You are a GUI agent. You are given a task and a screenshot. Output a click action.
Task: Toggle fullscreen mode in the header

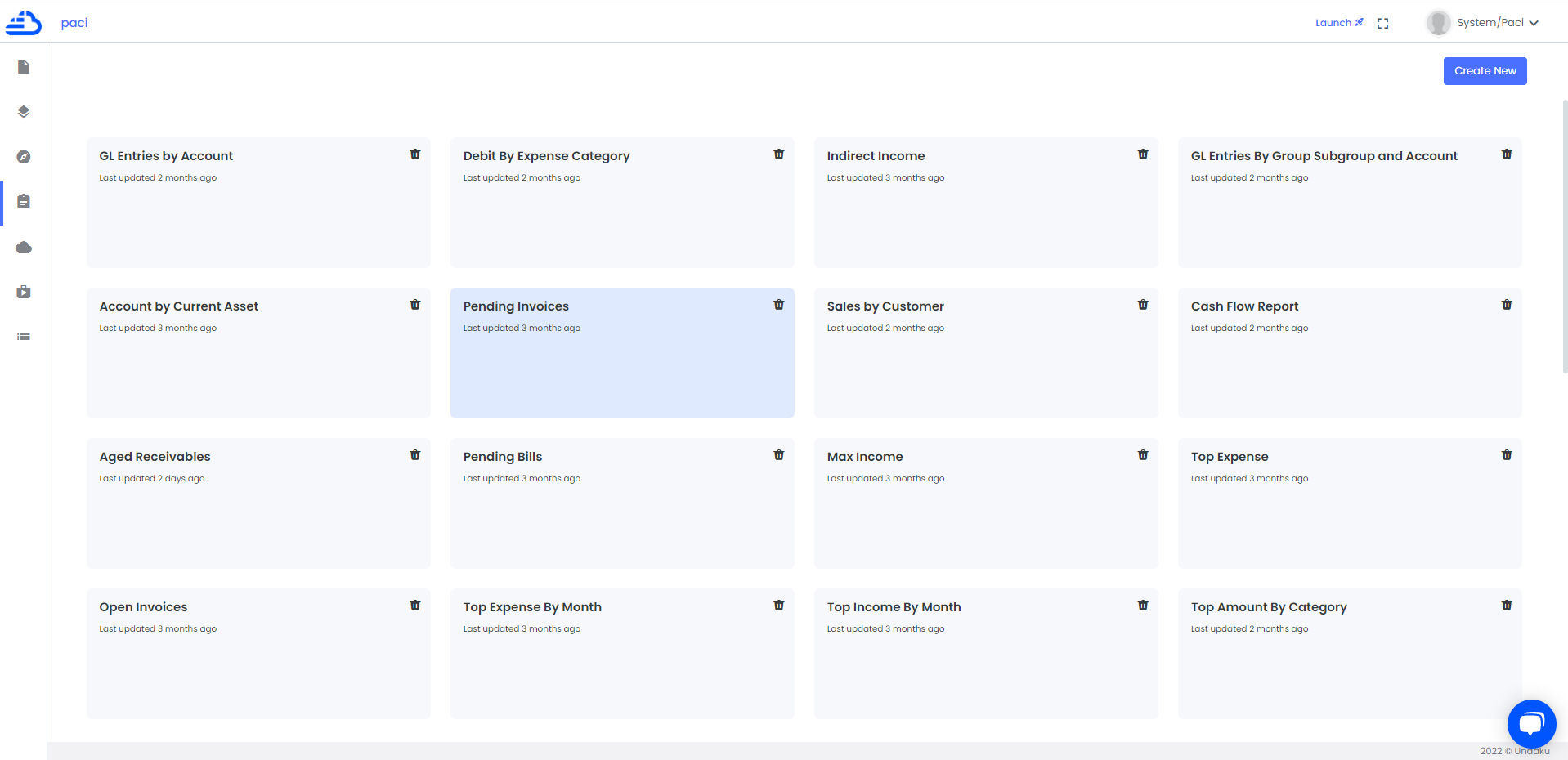point(1383,24)
